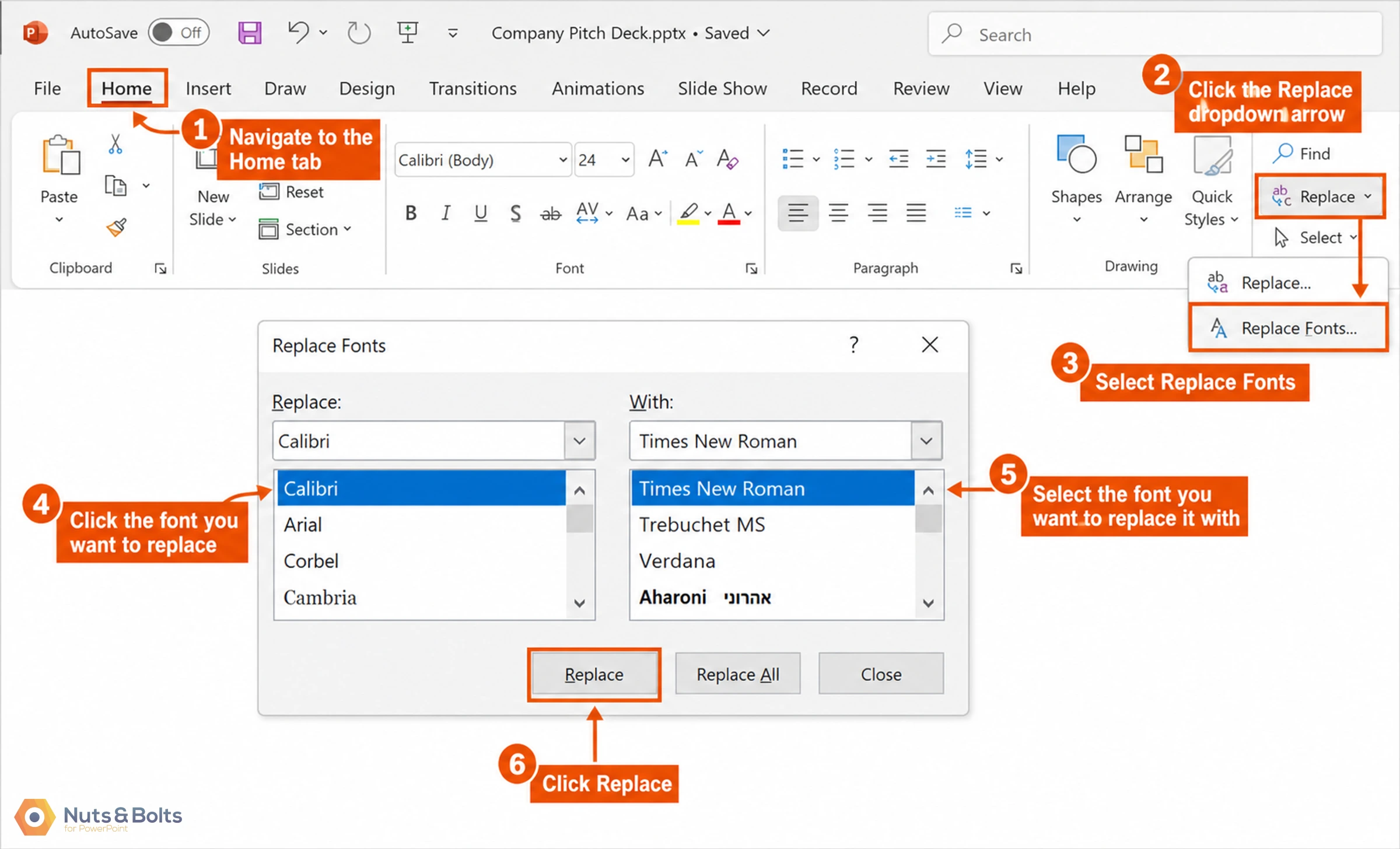The height and width of the screenshot is (849, 1400).
Task: Start presentation from beginning icon
Action: 407,33
